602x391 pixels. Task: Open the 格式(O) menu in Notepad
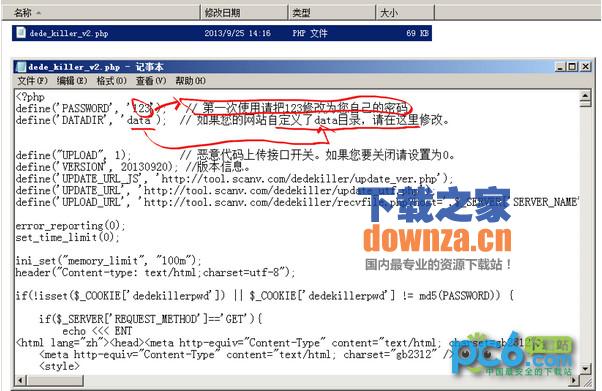(x=111, y=81)
